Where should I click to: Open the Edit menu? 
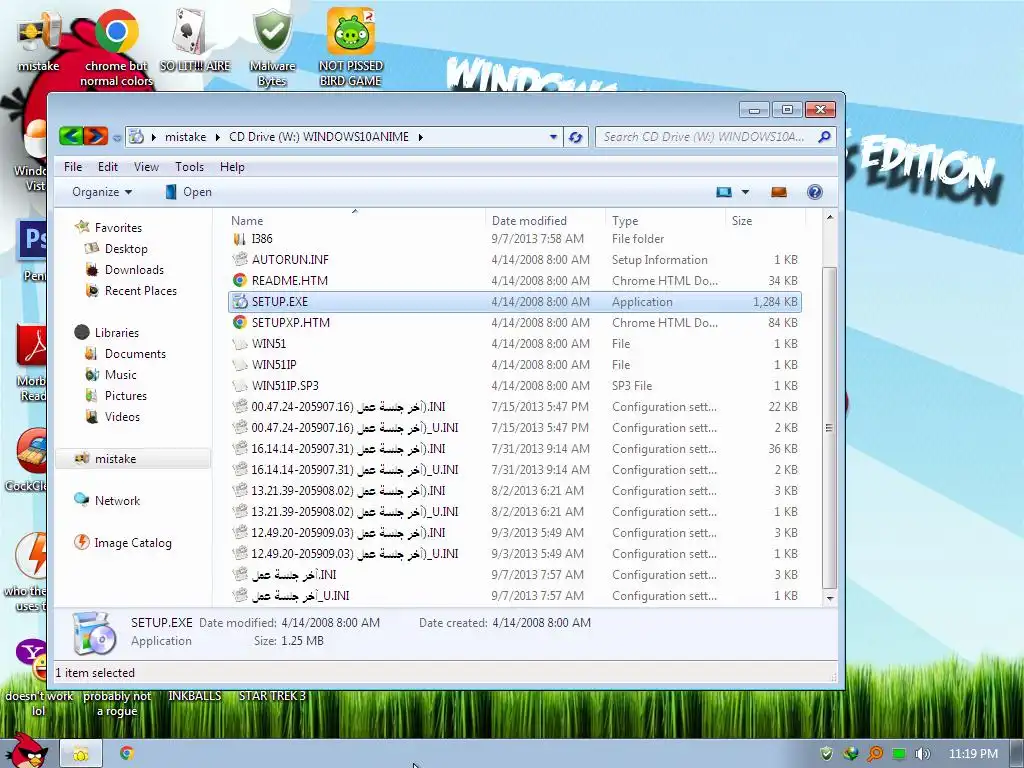point(108,167)
